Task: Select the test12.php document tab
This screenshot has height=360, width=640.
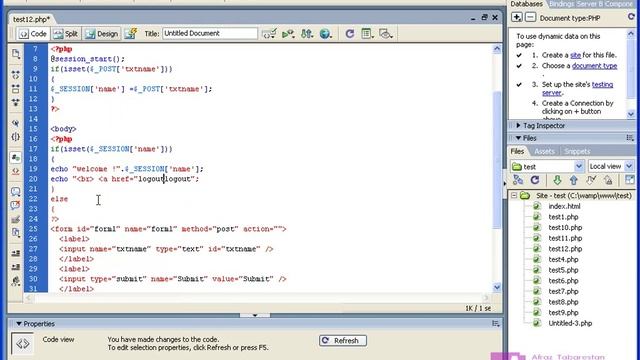Action: (31, 19)
